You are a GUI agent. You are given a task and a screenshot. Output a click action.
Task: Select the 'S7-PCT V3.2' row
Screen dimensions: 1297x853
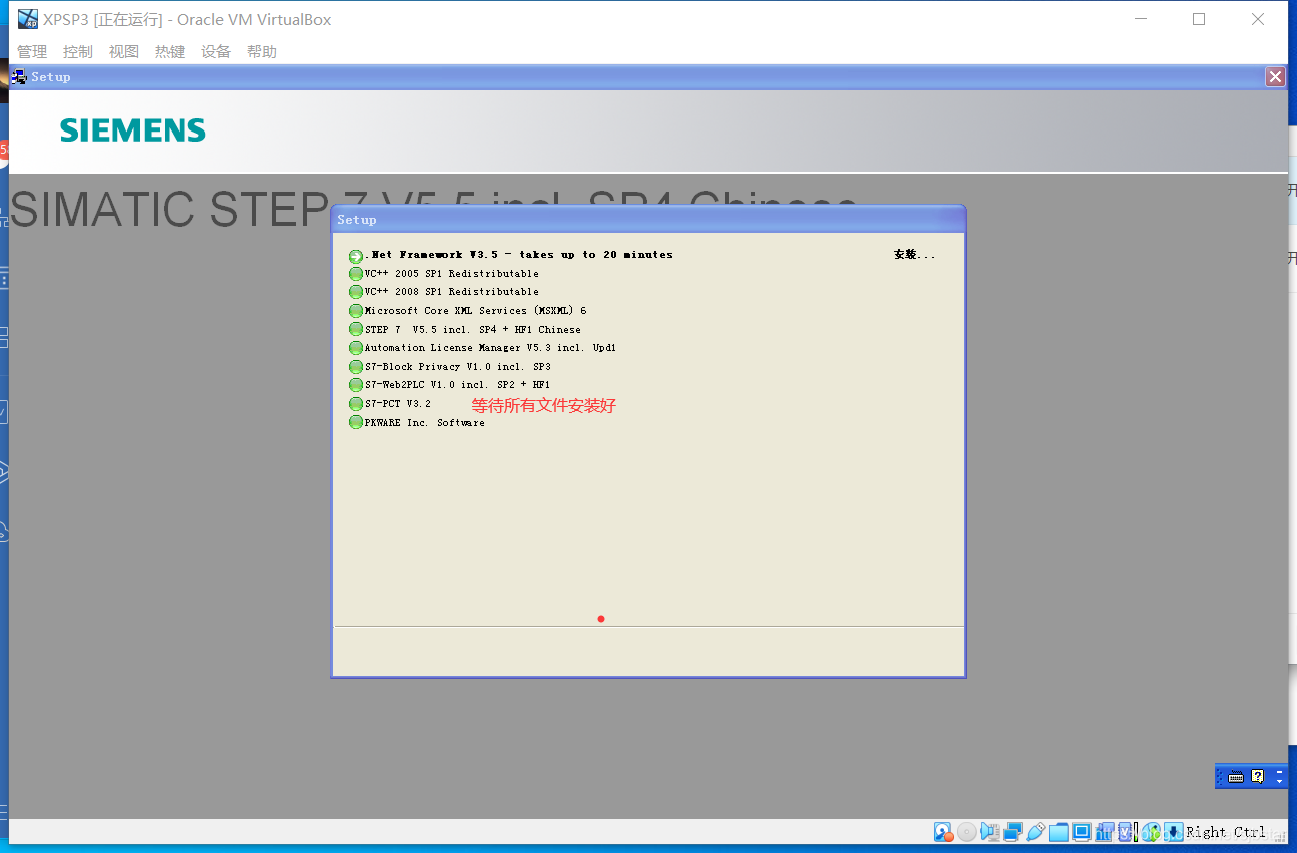(398, 404)
